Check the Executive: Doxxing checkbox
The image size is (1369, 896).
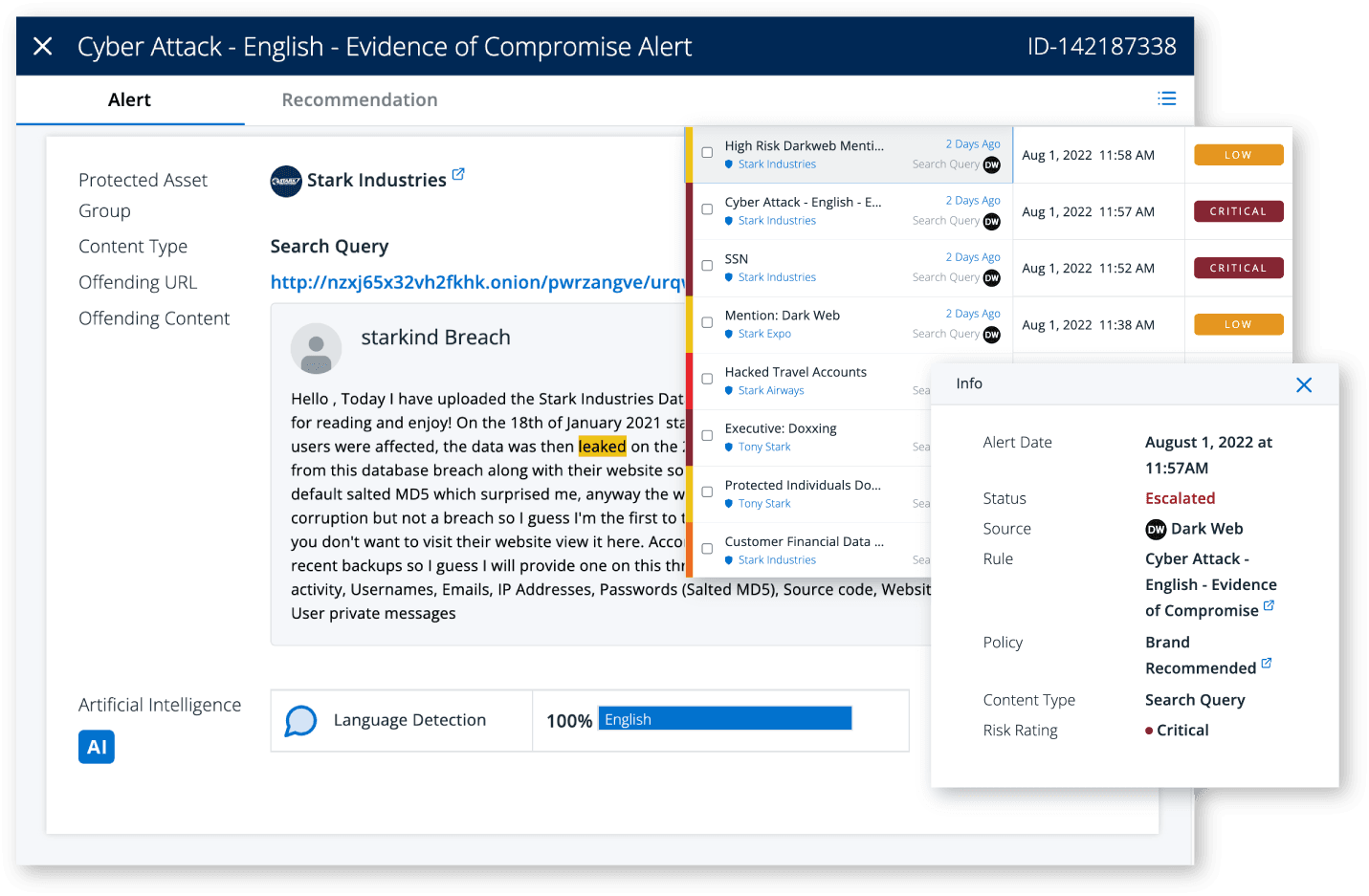pyautogui.click(x=707, y=435)
